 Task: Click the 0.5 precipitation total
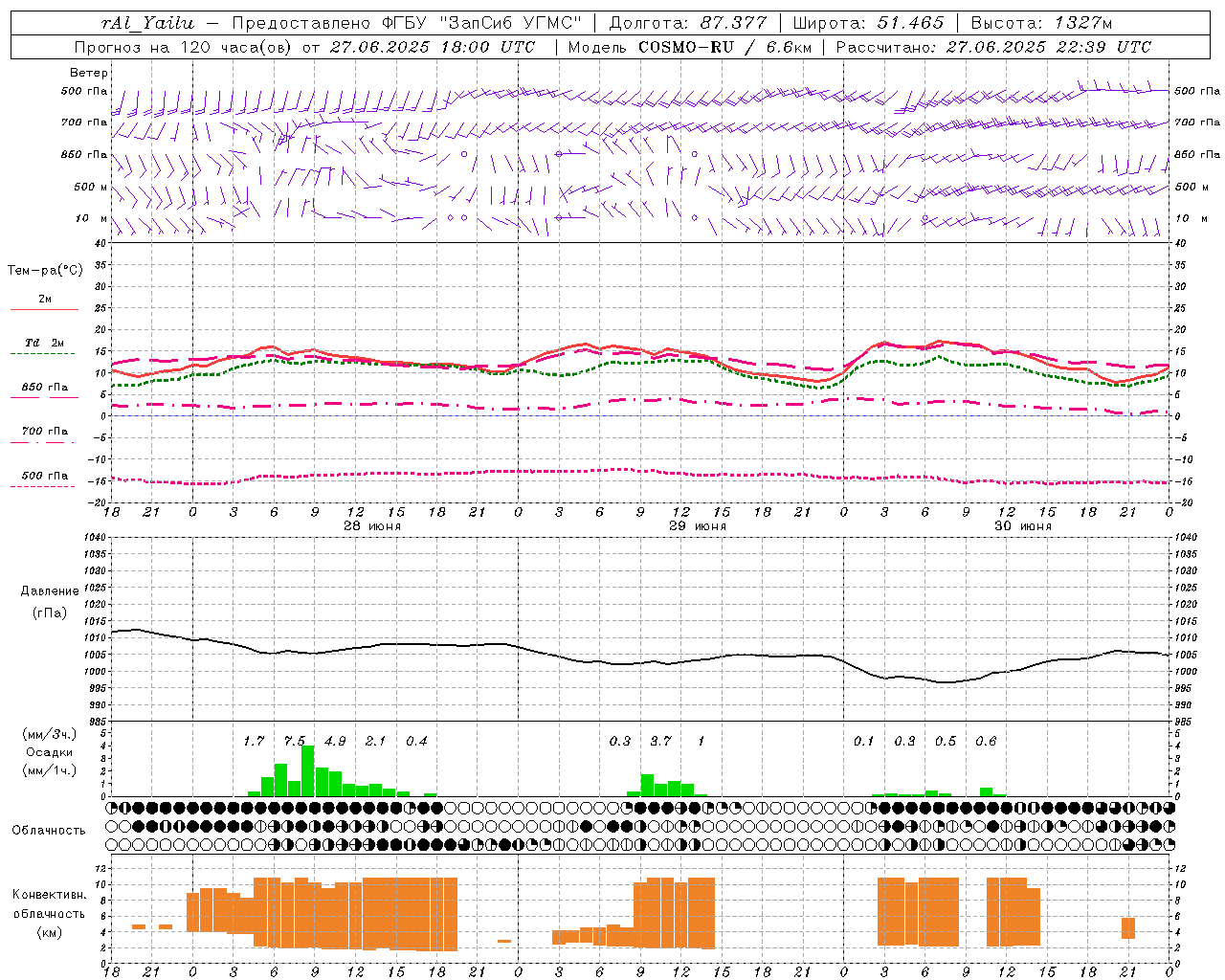[946, 741]
